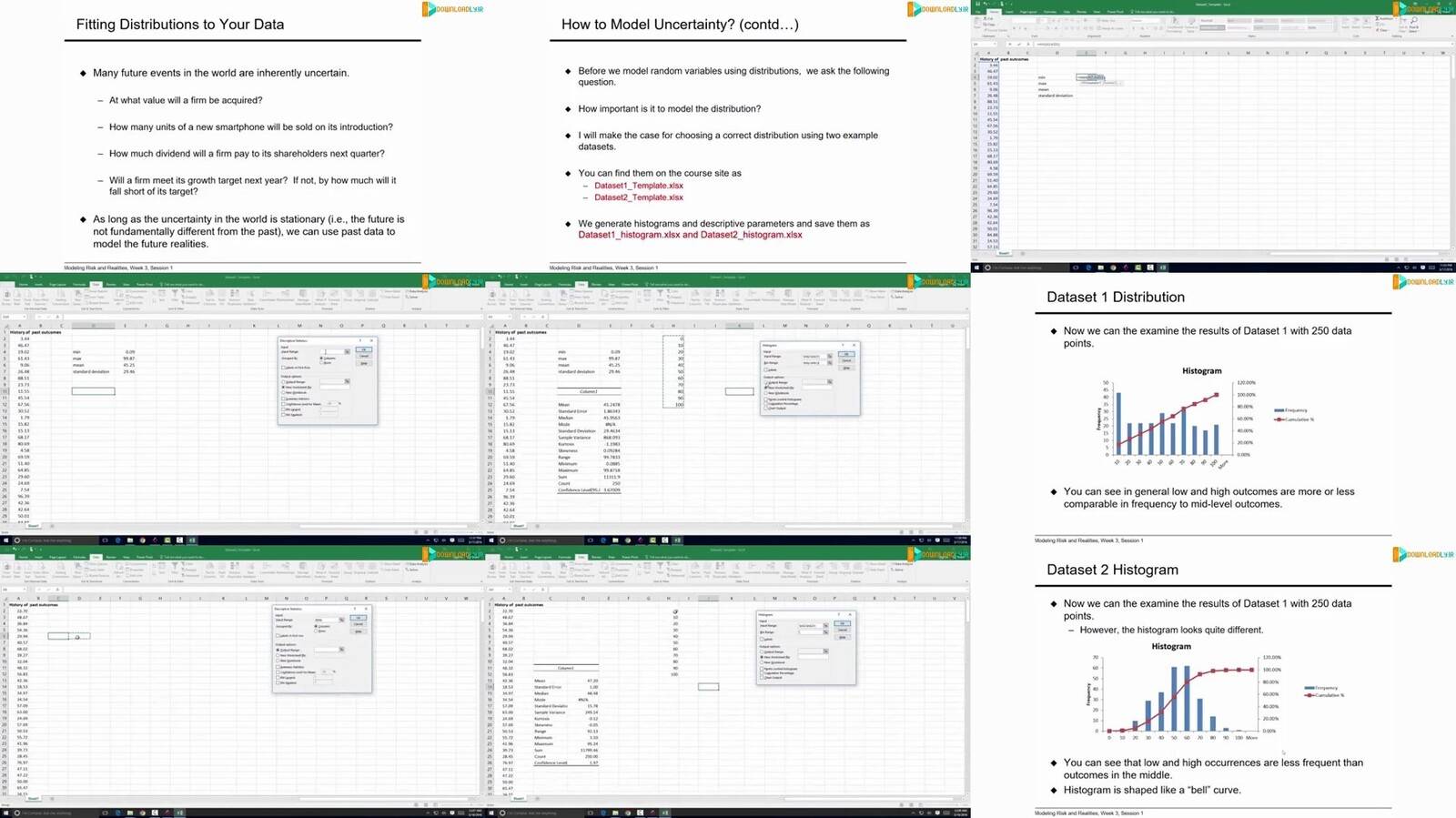Open Power Pivot tab in upper Histogram window
Image resolution: width=1456 pixels, height=818 pixels.
pos(629,284)
